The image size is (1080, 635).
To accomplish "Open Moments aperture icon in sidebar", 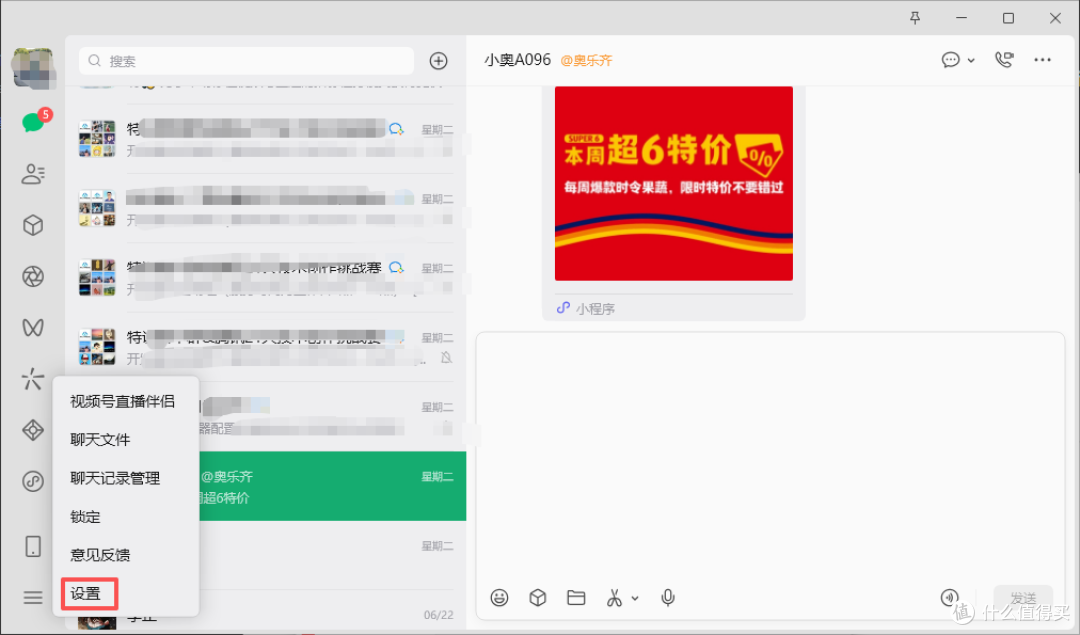I will point(33,276).
